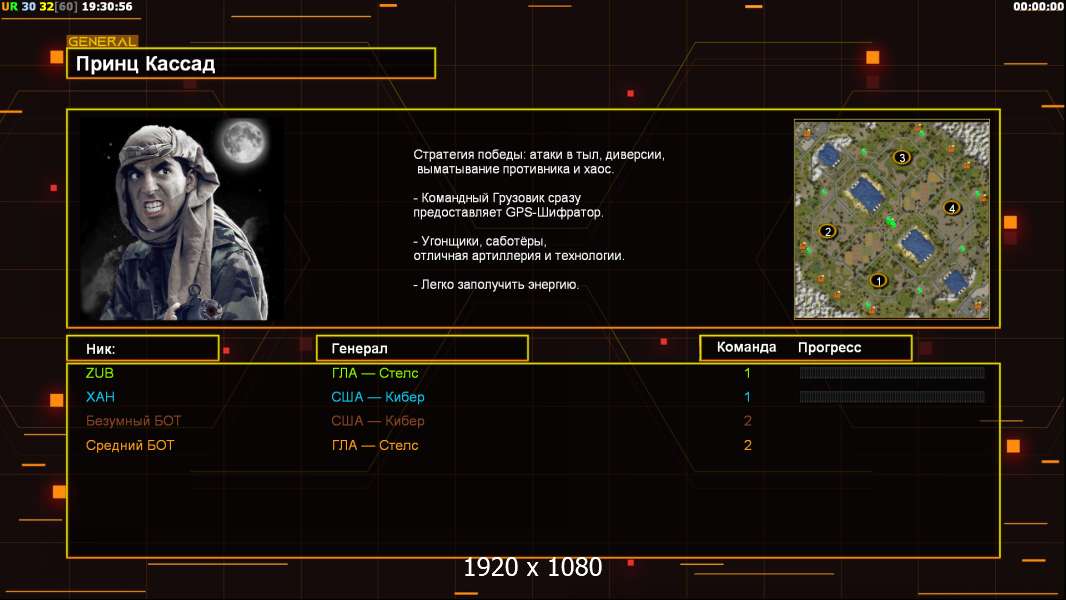Click start position marker 1 on minimap
The height and width of the screenshot is (600, 1066).
[878, 280]
